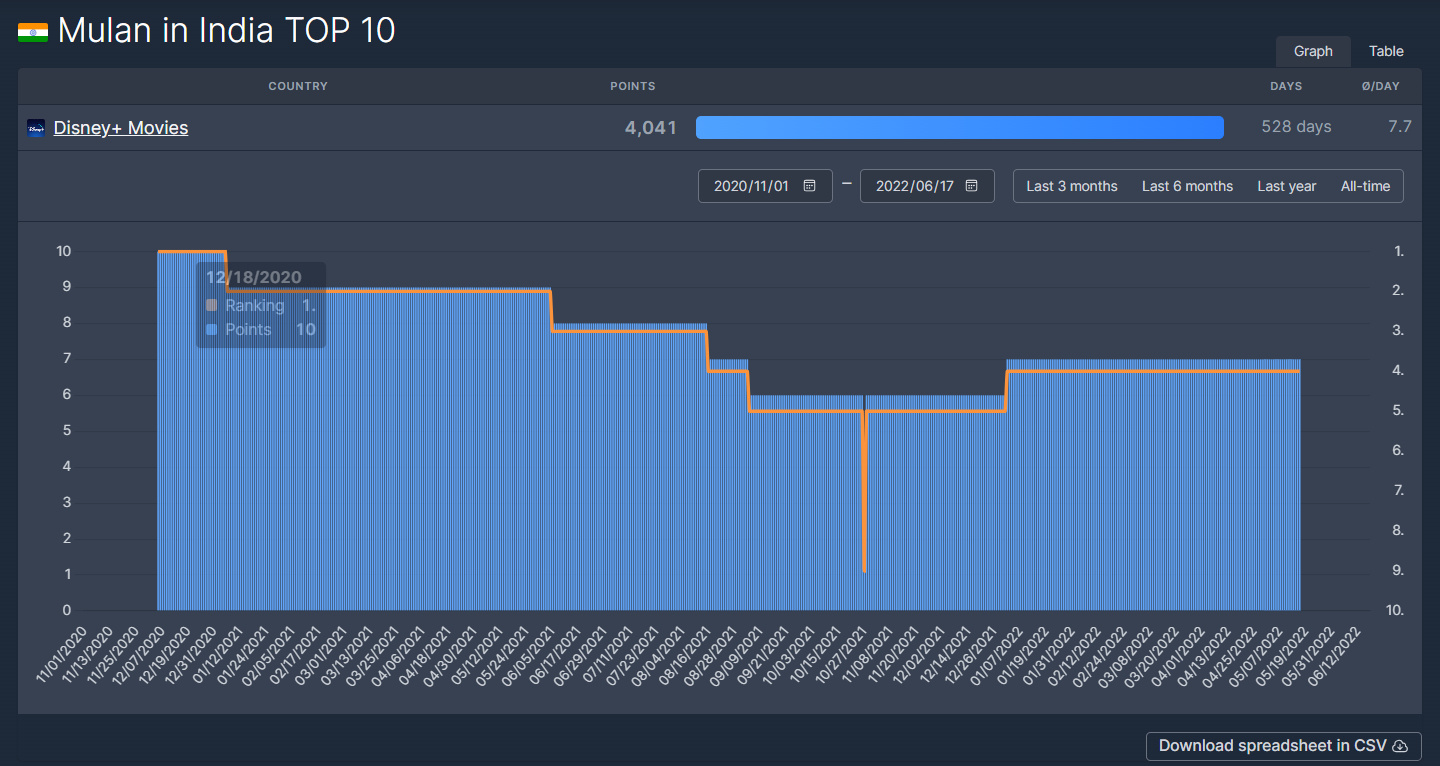Click the 528 days value
Image resolution: width=1440 pixels, height=766 pixels.
pyautogui.click(x=1297, y=127)
